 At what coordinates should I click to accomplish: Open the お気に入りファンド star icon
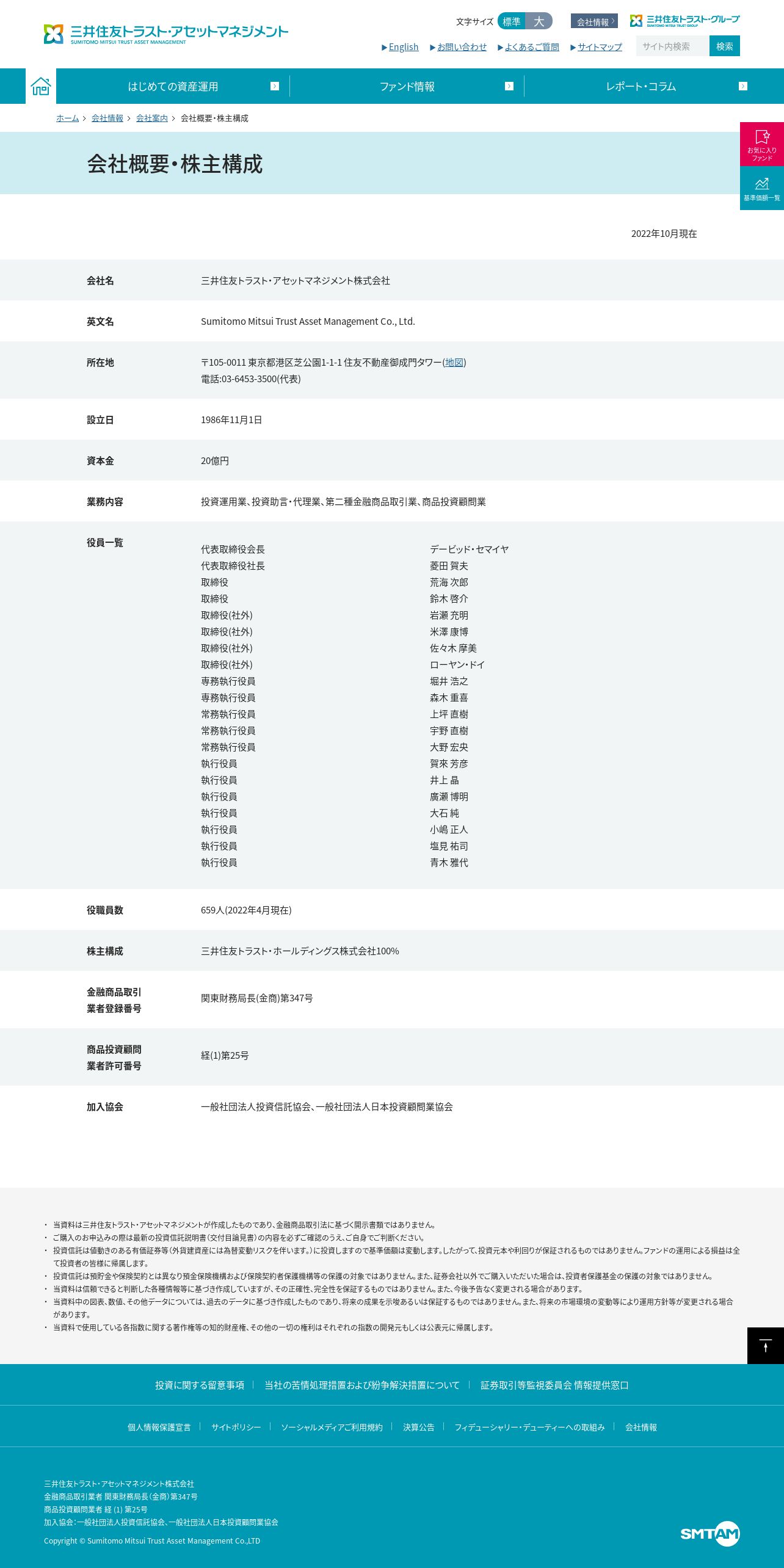762,144
